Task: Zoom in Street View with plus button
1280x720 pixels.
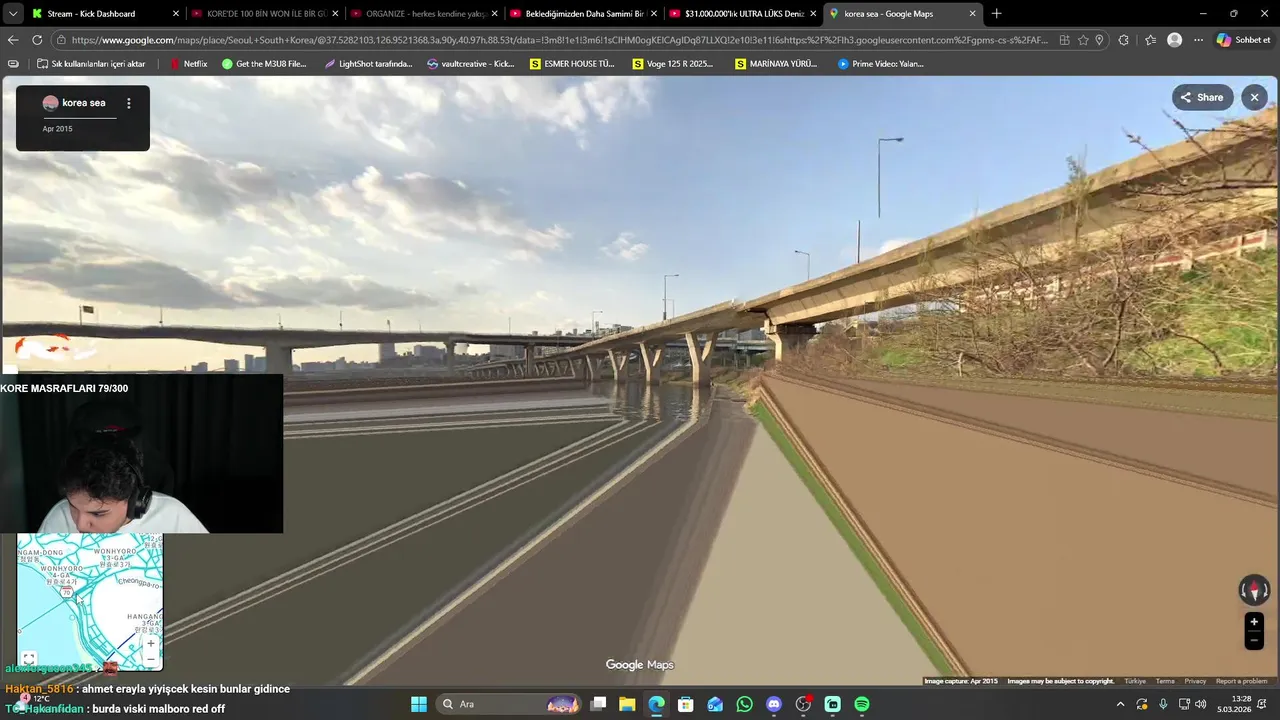Action: pyautogui.click(x=1254, y=621)
